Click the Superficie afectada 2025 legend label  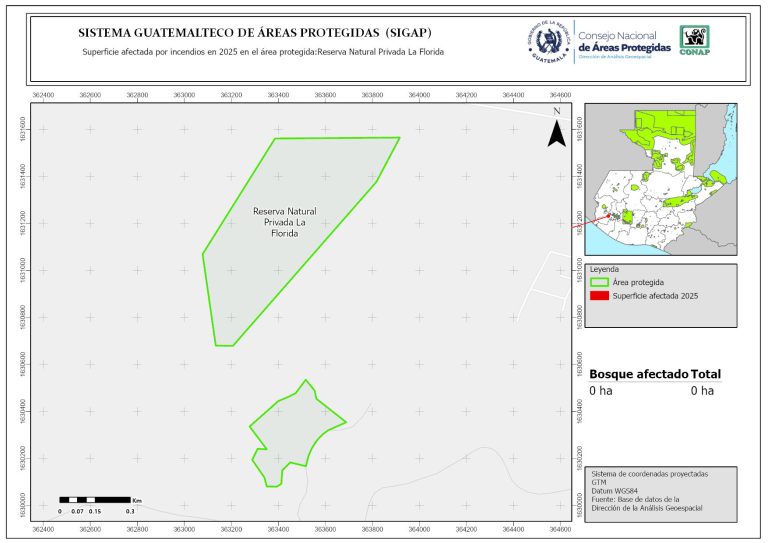[x=654, y=297]
